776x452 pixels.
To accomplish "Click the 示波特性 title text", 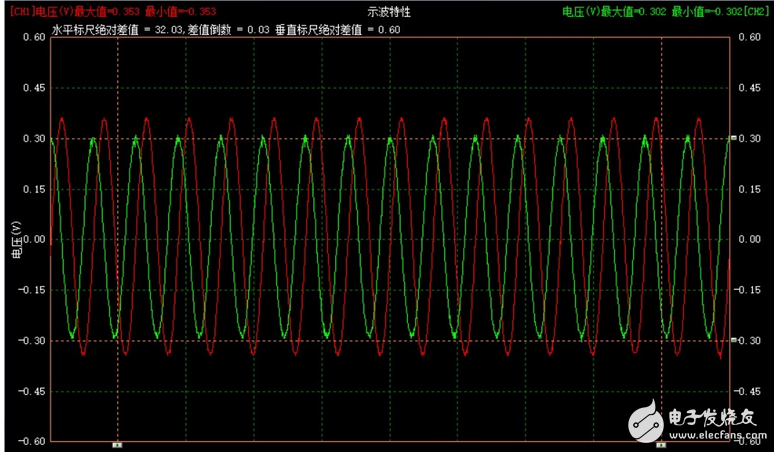I will click(390, 10).
